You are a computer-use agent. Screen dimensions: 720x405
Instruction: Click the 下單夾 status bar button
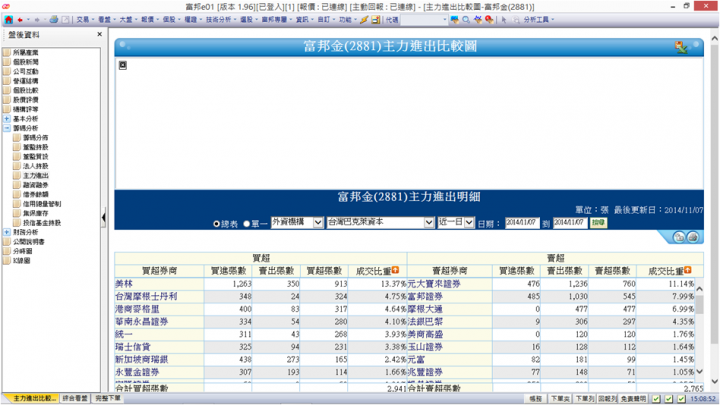(560, 399)
